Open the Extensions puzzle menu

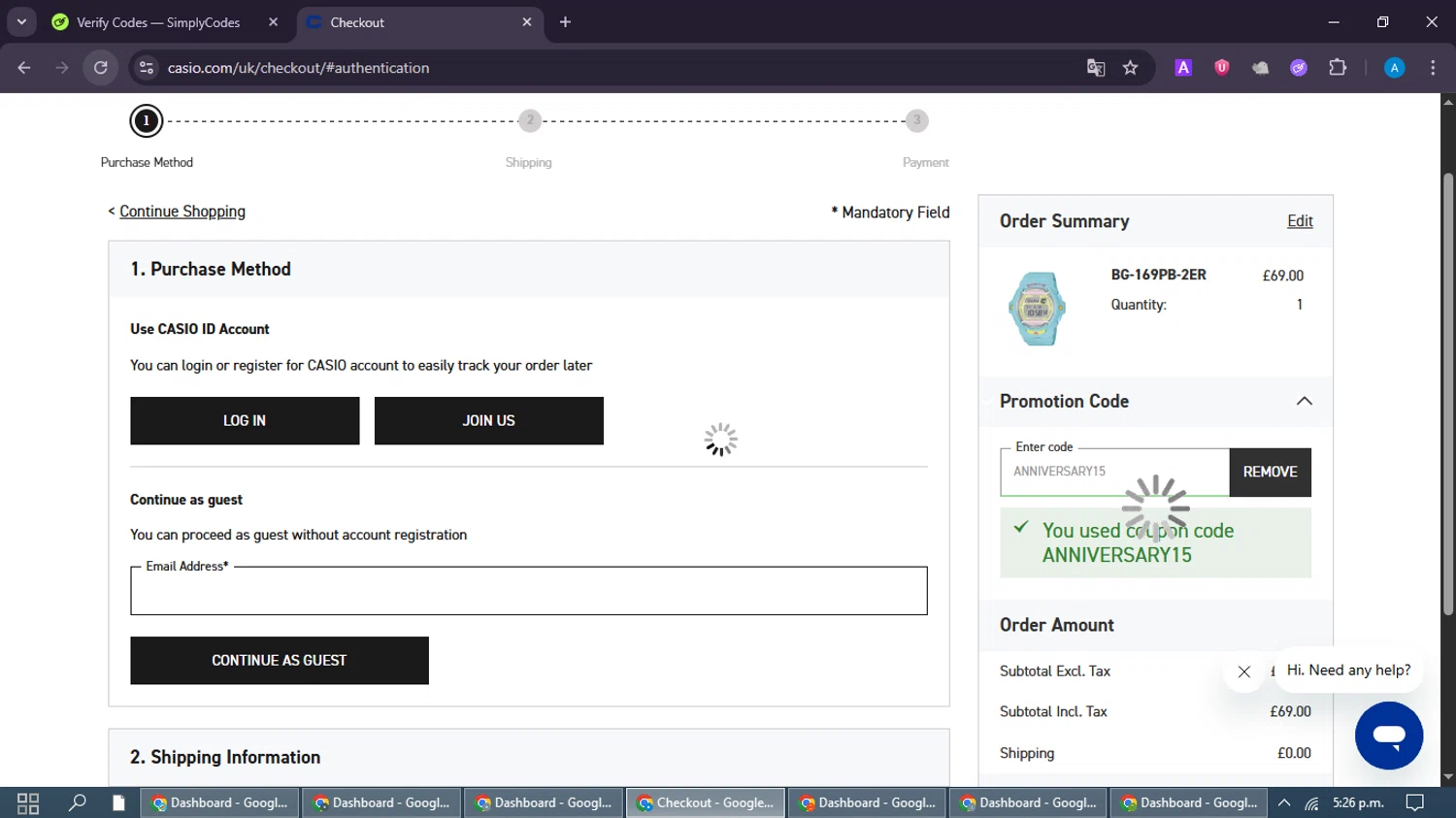click(x=1338, y=68)
